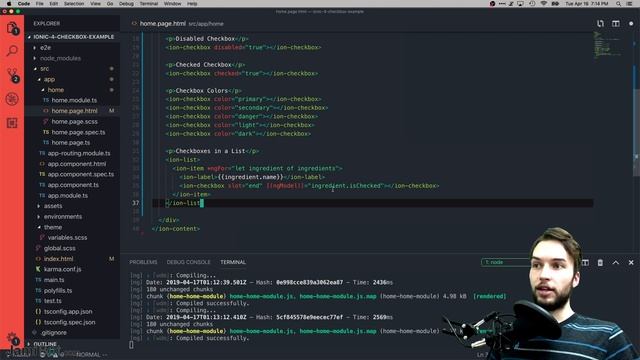
Task: Open app.module.ts file
Action: point(67,196)
